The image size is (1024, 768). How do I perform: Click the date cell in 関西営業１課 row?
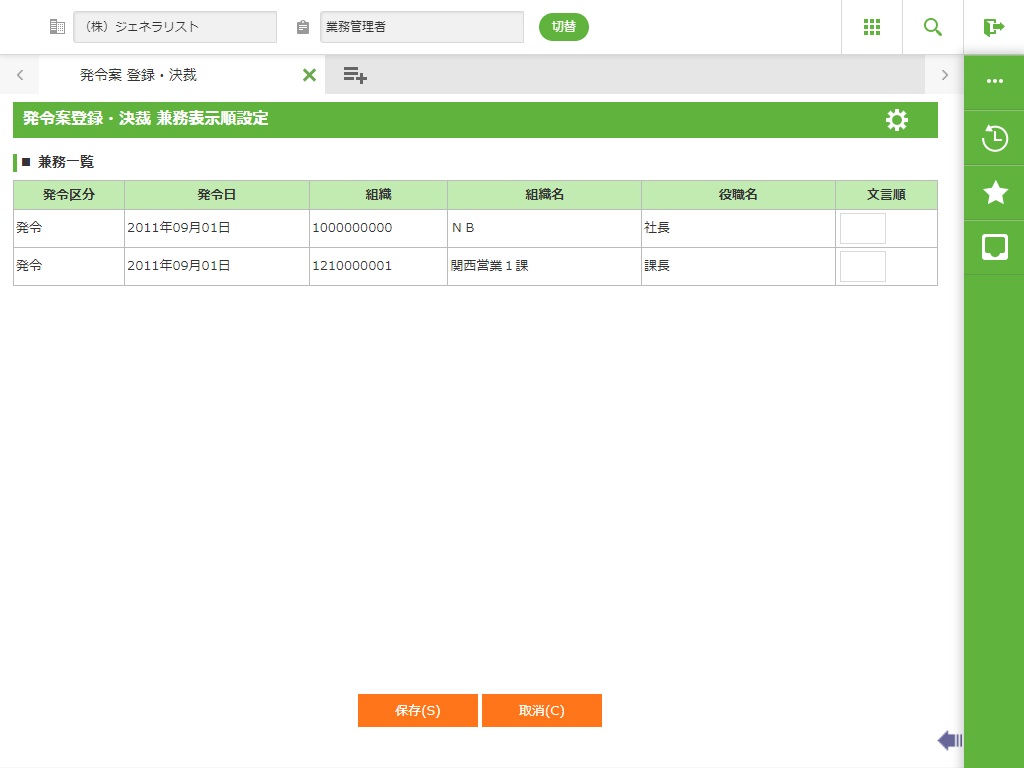point(217,266)
